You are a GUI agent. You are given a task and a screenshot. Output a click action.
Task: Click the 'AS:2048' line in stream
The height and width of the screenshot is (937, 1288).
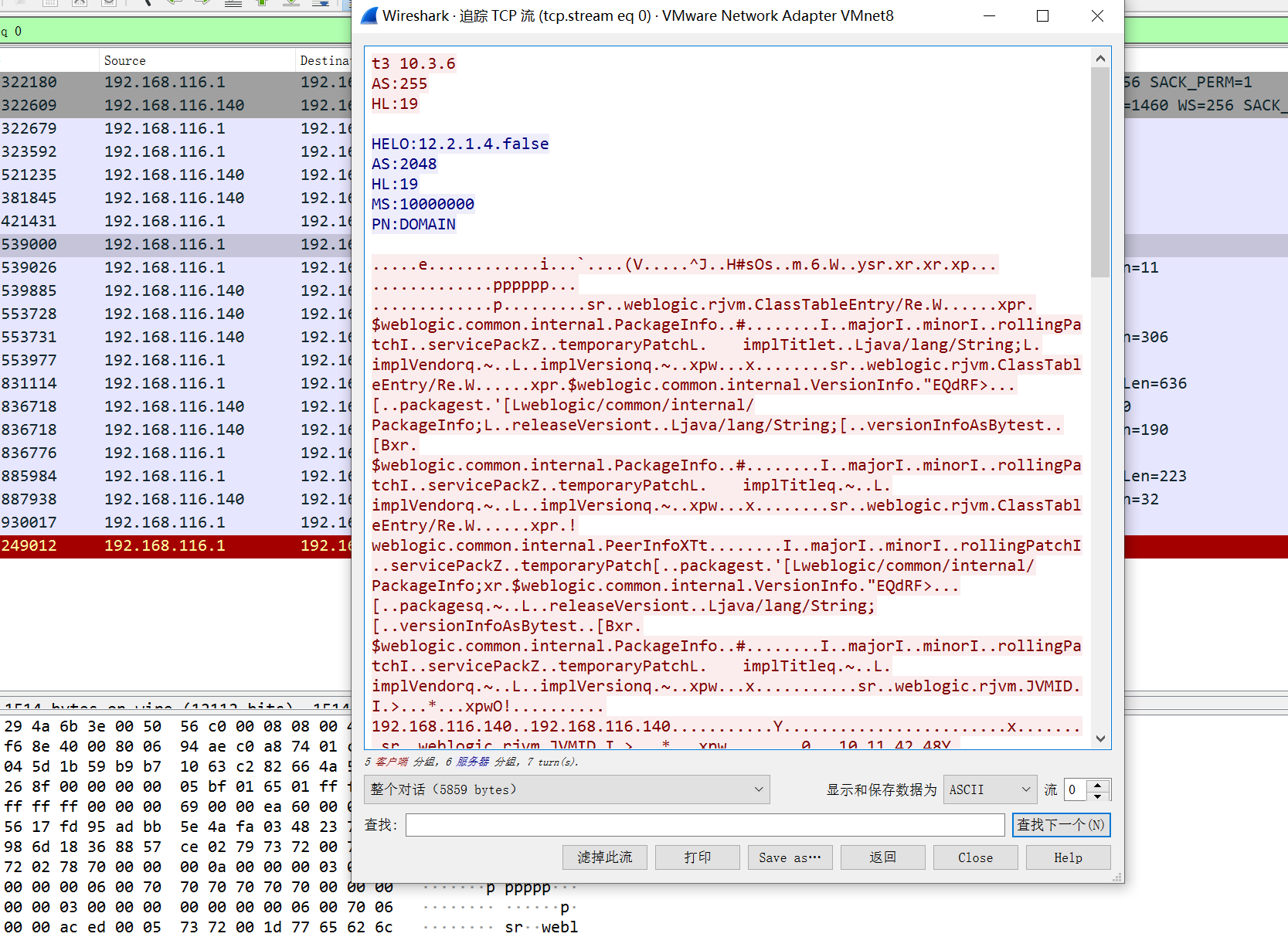404,164
